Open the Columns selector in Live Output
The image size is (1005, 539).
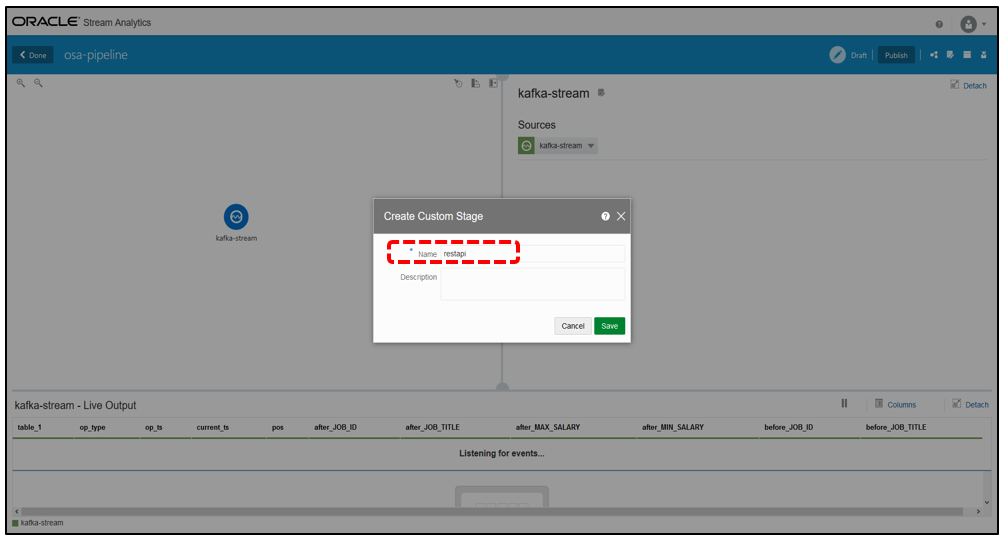click(895, 404)
